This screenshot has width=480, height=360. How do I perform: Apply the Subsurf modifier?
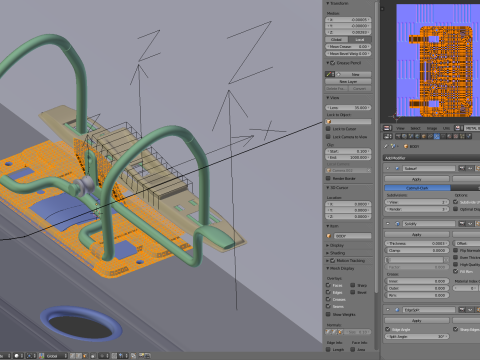point(417,179)
